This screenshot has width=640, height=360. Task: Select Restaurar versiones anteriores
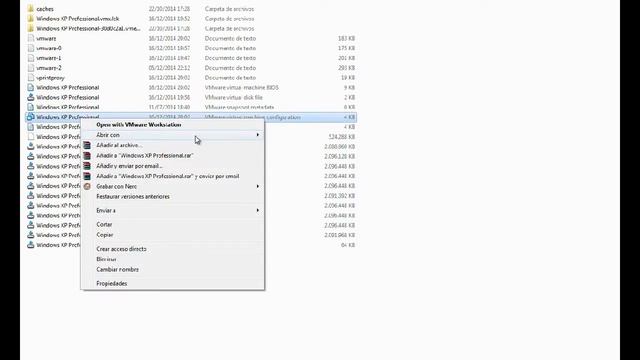[x=133, y=196]
